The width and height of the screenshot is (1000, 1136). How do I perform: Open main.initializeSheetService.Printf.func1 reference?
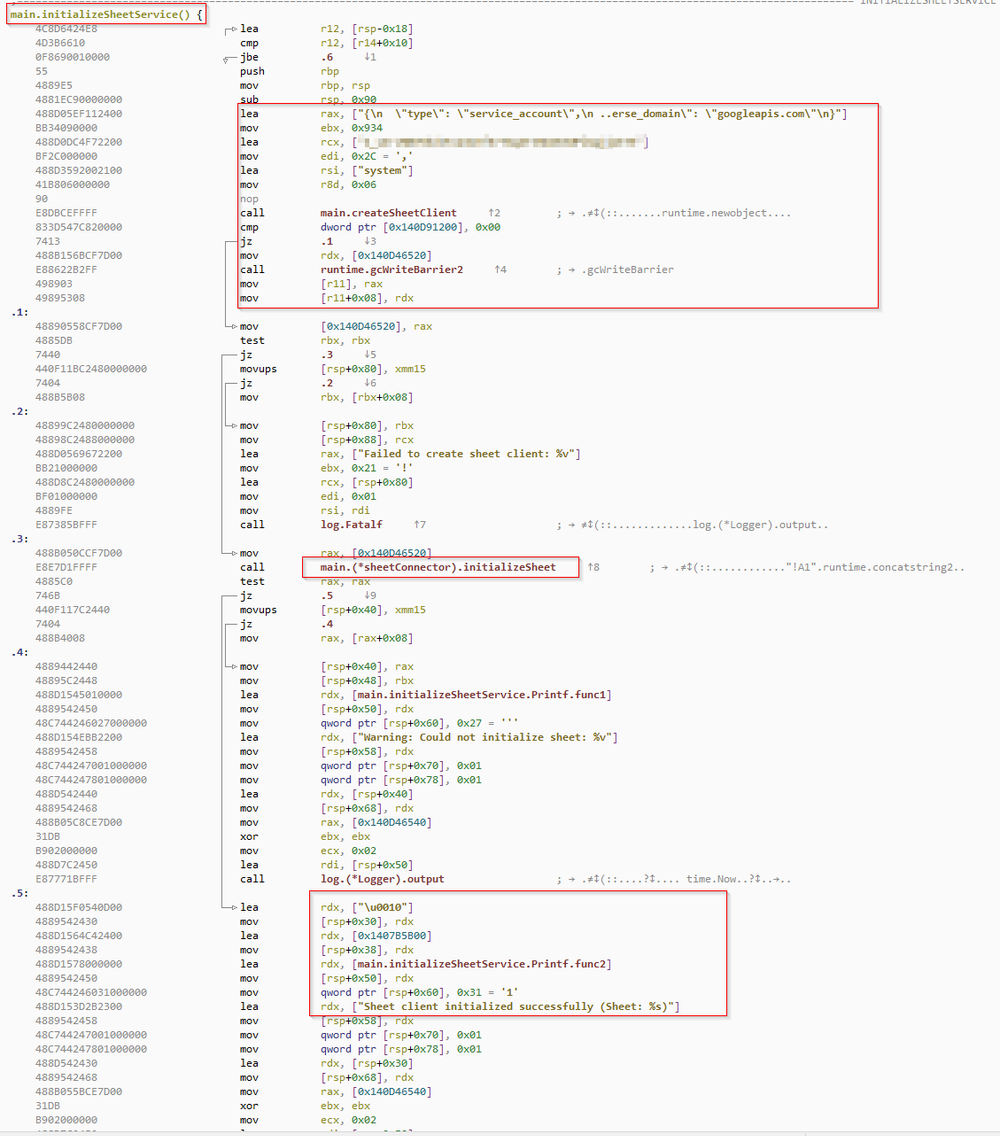pos(483,695)
